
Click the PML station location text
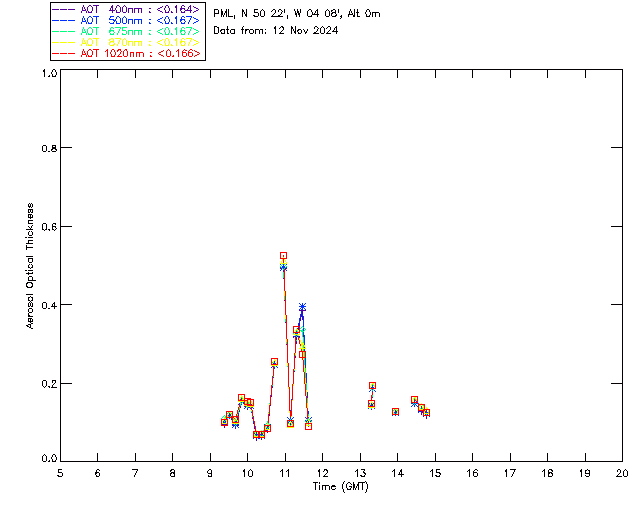[x=297, y=14]
